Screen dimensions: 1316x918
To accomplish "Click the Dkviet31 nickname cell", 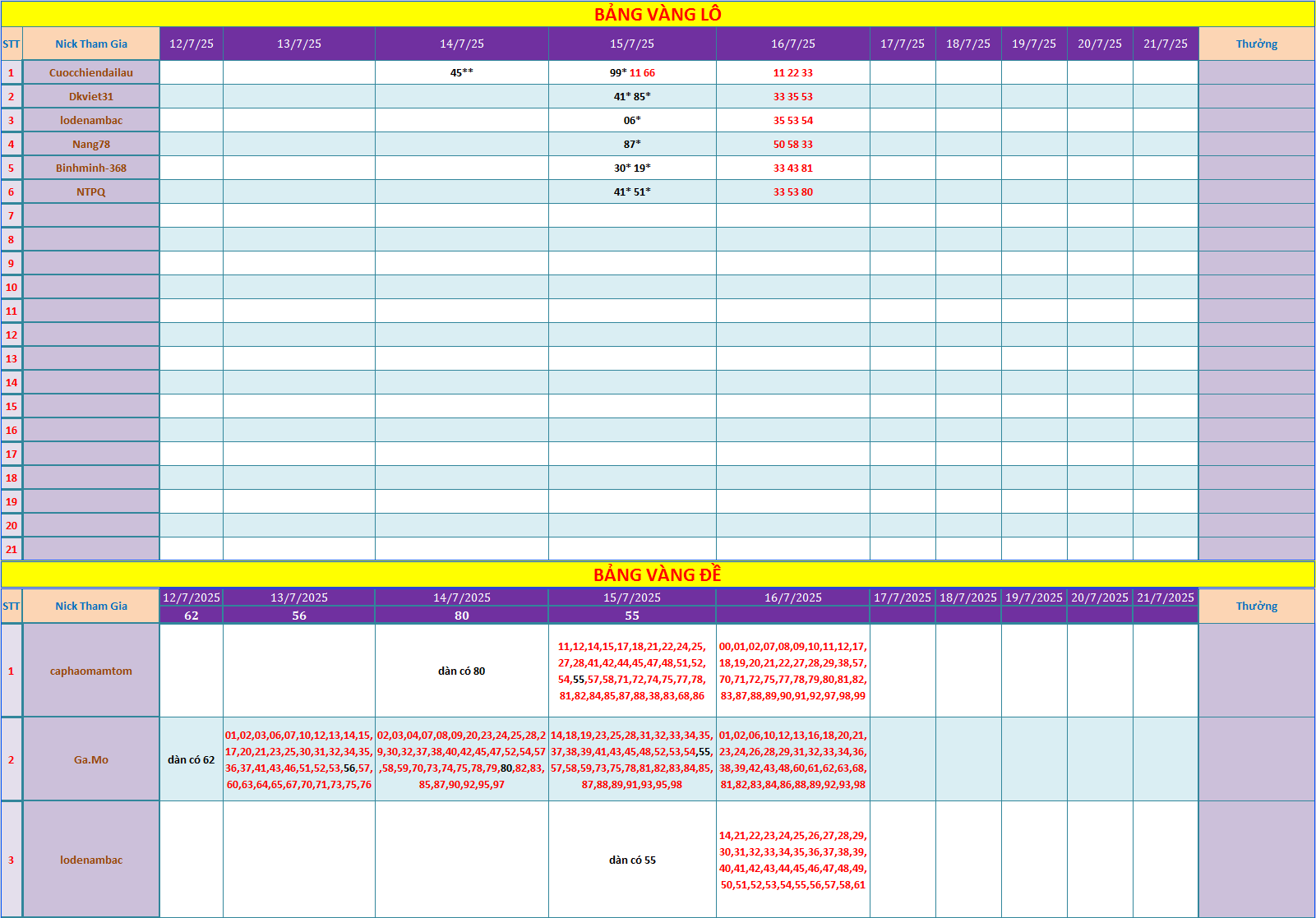I will 91,96.
